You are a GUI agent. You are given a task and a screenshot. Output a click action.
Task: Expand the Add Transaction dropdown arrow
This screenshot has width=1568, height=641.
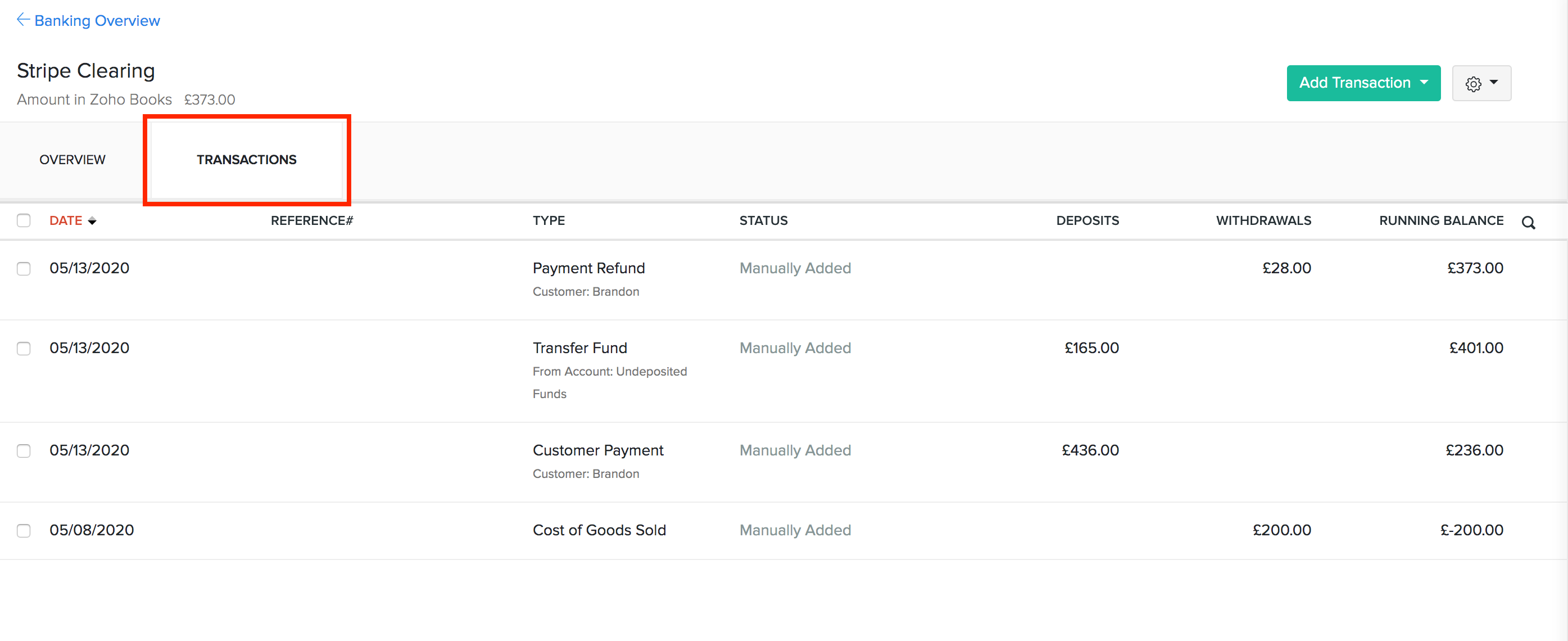[1424, 83]
